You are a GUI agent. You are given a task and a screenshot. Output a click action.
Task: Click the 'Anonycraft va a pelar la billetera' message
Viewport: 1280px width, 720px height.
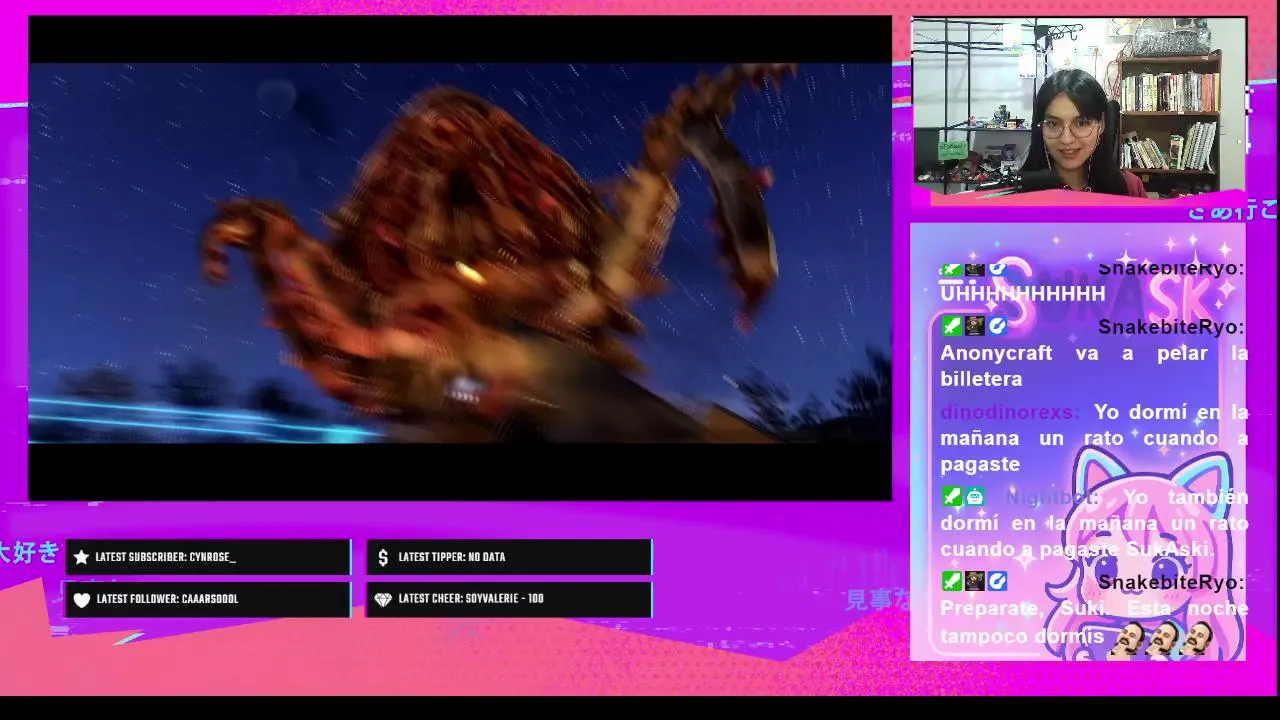(x=1094, y=366)
